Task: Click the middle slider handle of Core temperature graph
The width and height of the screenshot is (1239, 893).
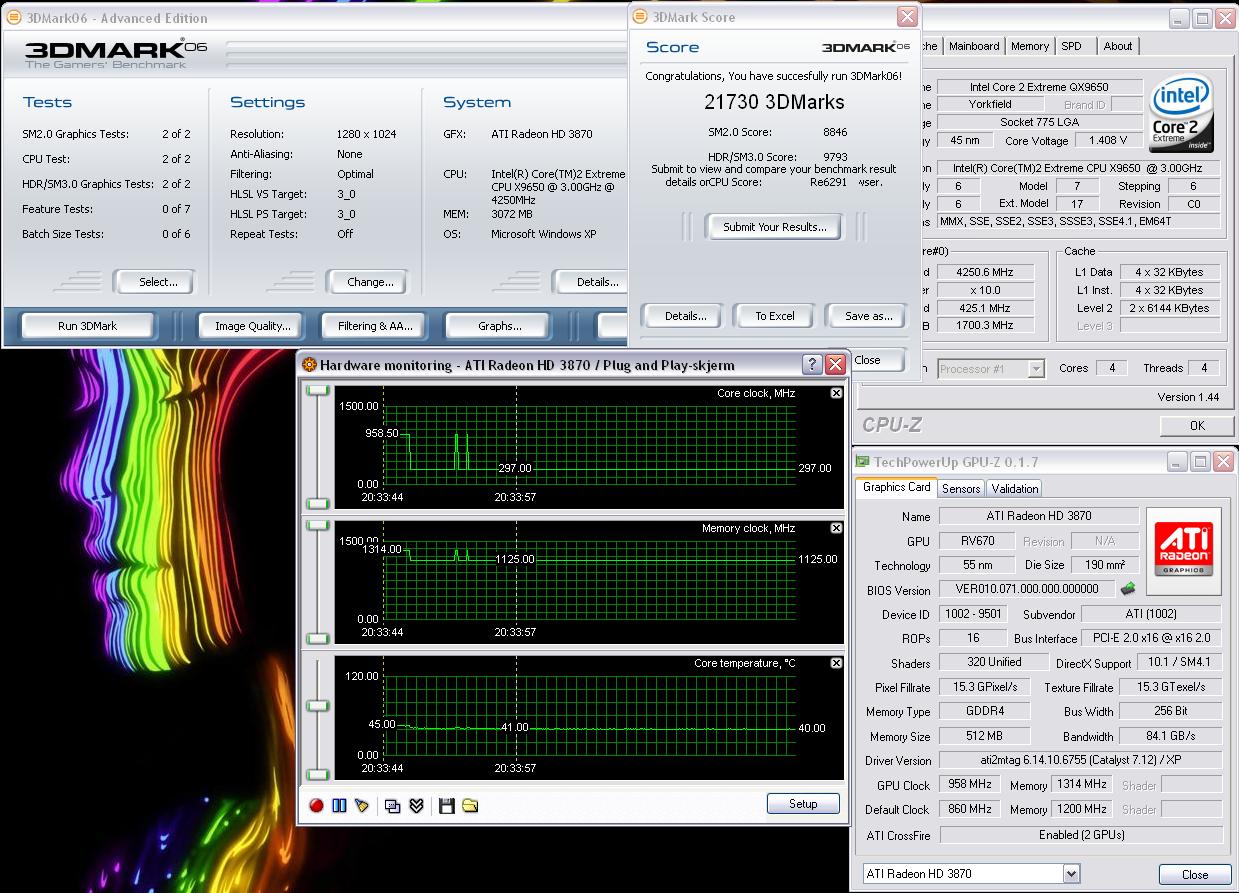Action: click(x=318, y=706)
